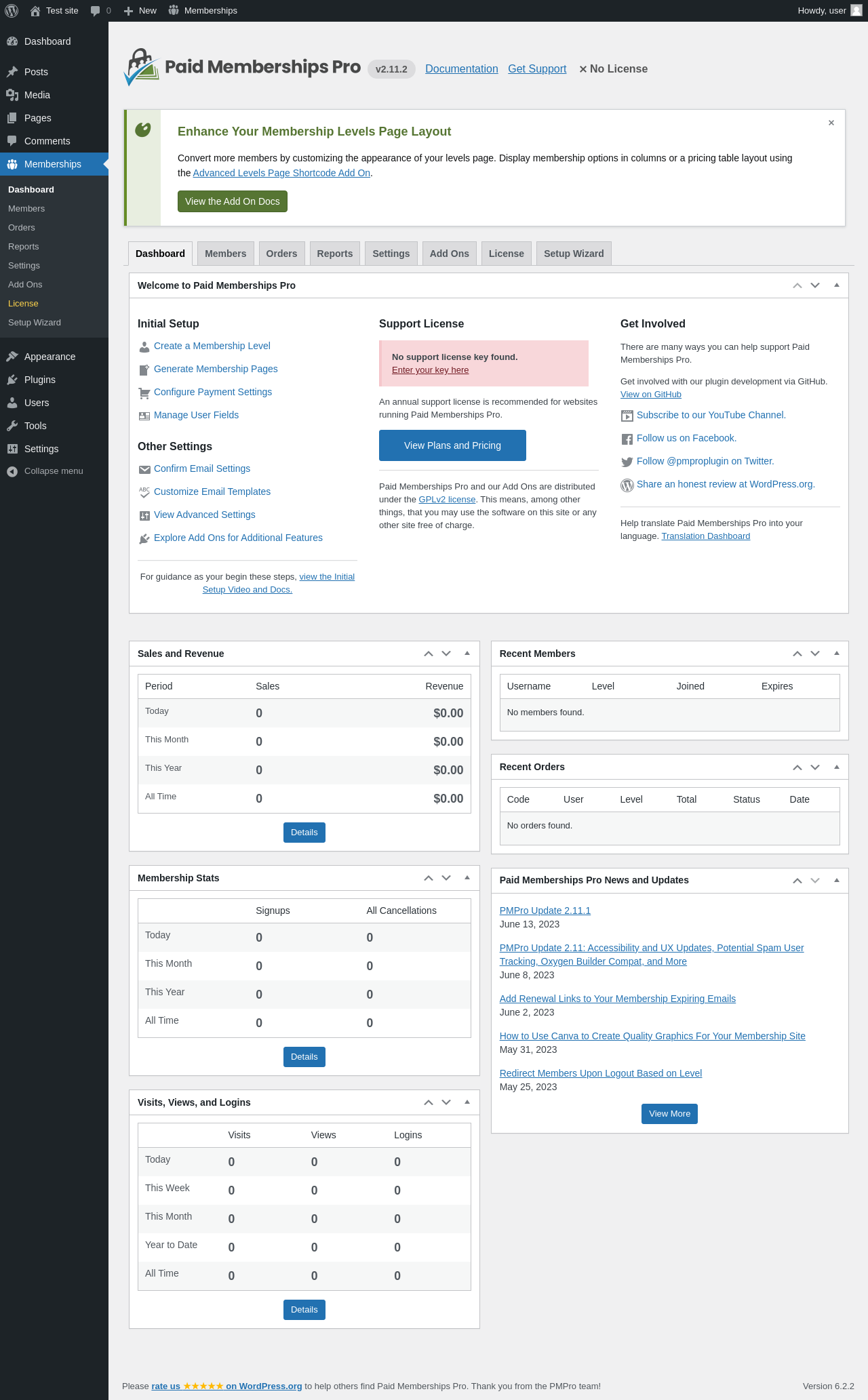Open the Media library sidebar item
Screen dimensions: 868x1400
pyautogui.click(x=54, y=95)
